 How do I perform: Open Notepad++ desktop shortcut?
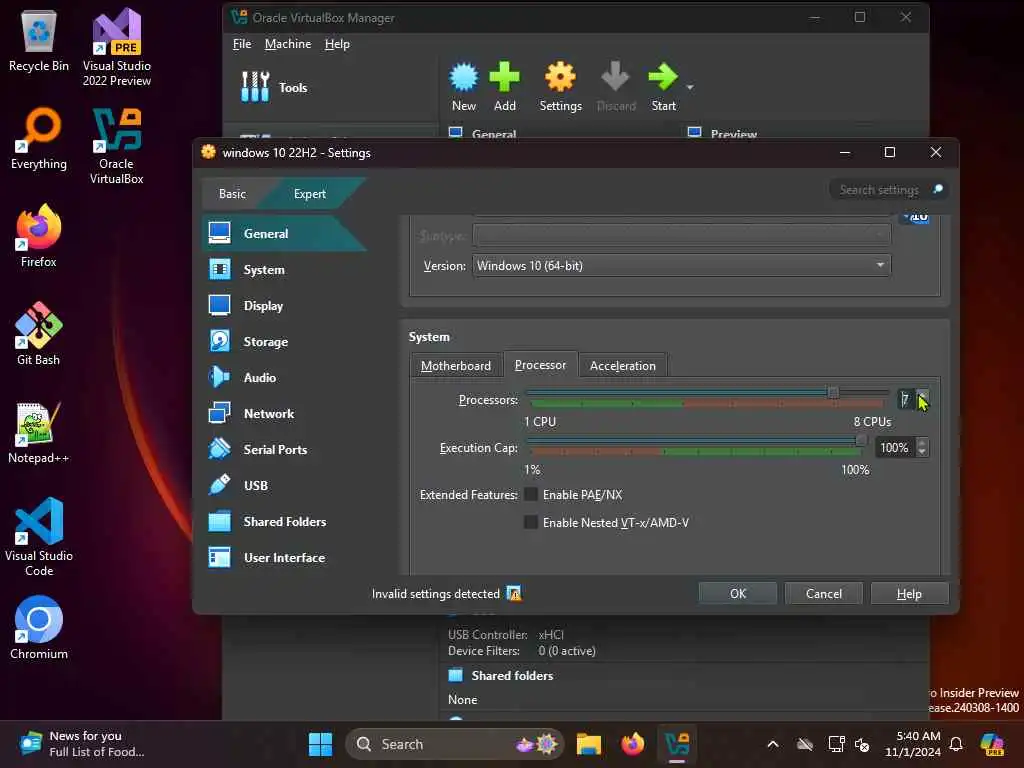point(39,432)
